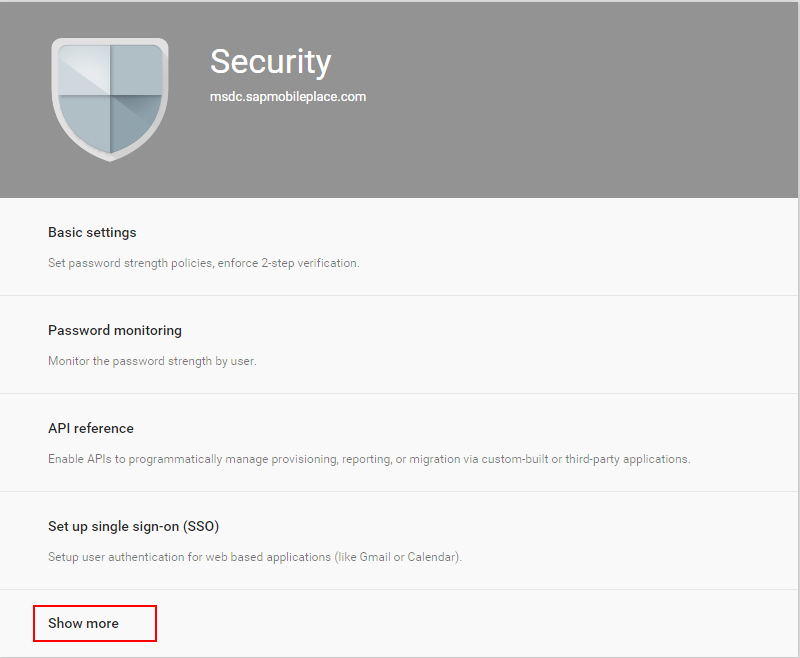Click the right-edge vertical scrollbar strip
Viewport: 800px width, 658px height.
(x=798, y=329)
